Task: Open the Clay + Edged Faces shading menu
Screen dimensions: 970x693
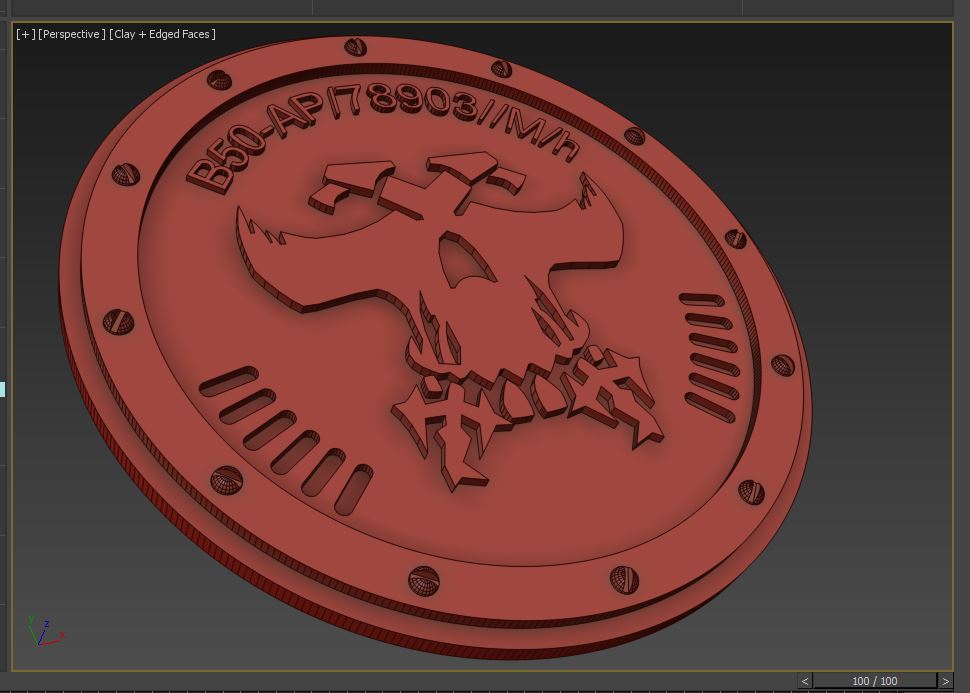Action: click(x=162, y=34)
